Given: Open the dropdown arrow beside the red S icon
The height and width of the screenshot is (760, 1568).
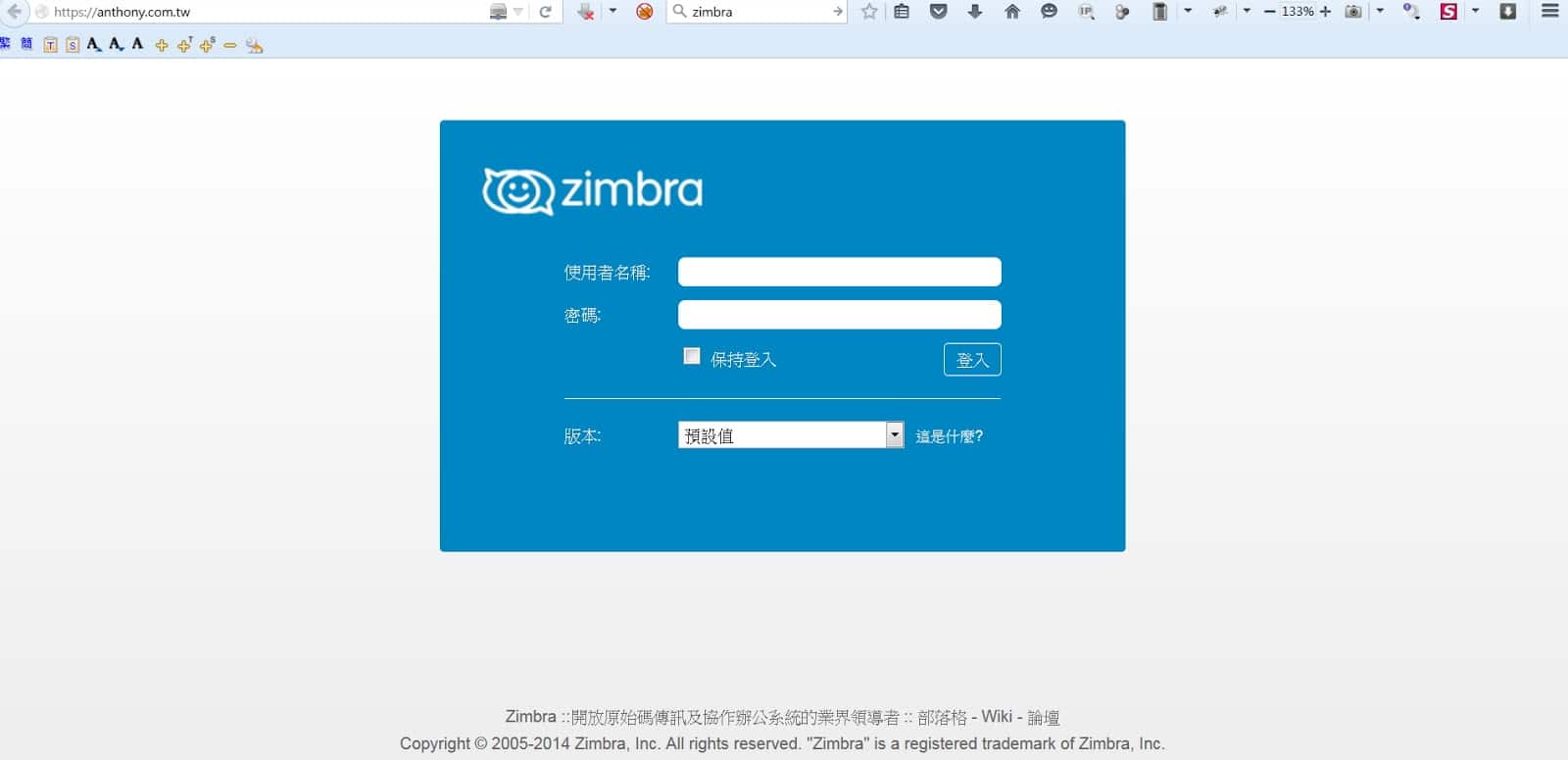Looking at the screenshot, I should pyautogui.click(x=1475, y=12).
